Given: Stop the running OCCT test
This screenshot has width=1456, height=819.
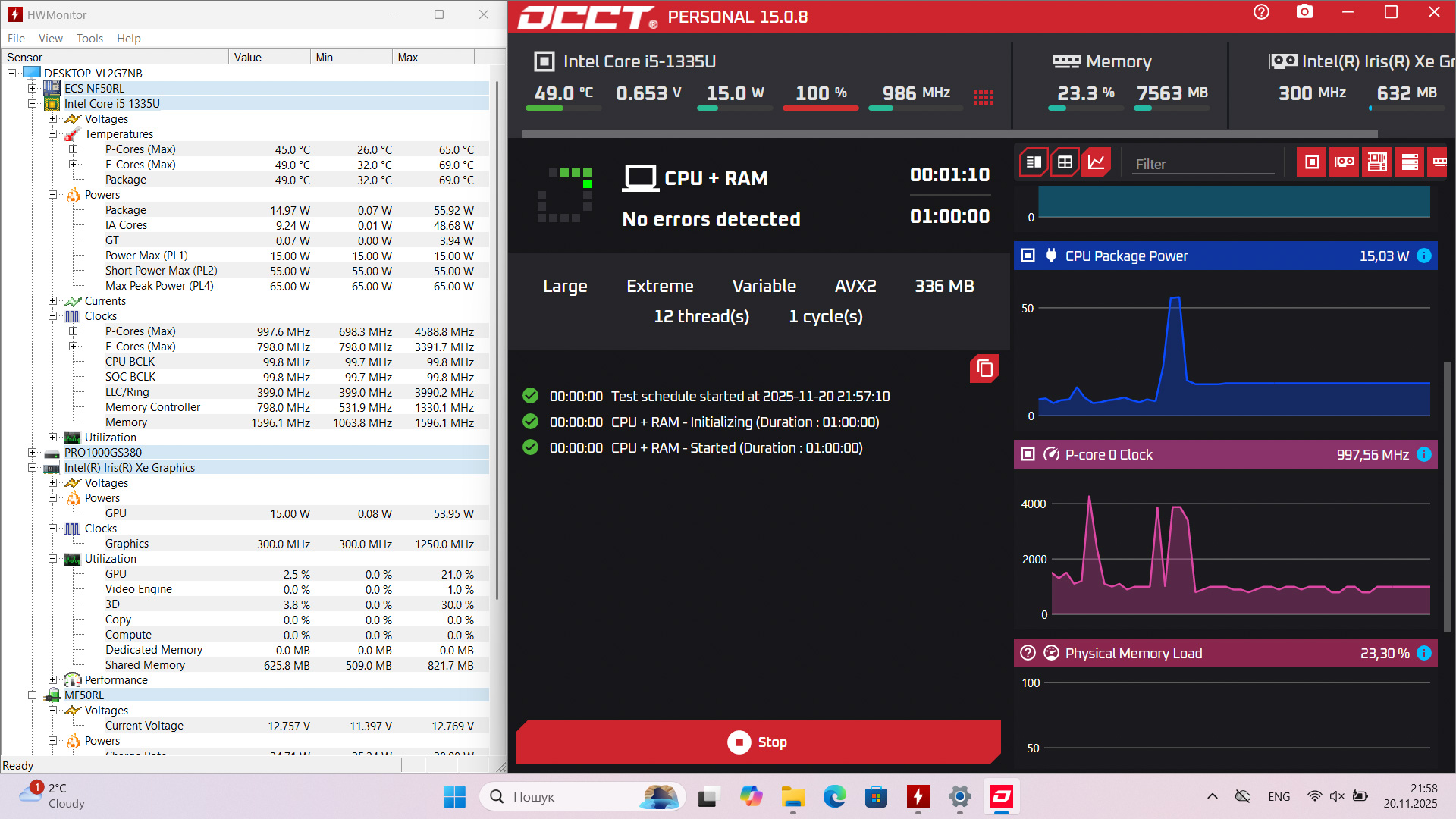Looking at the screenshot, I should point(758,742).
